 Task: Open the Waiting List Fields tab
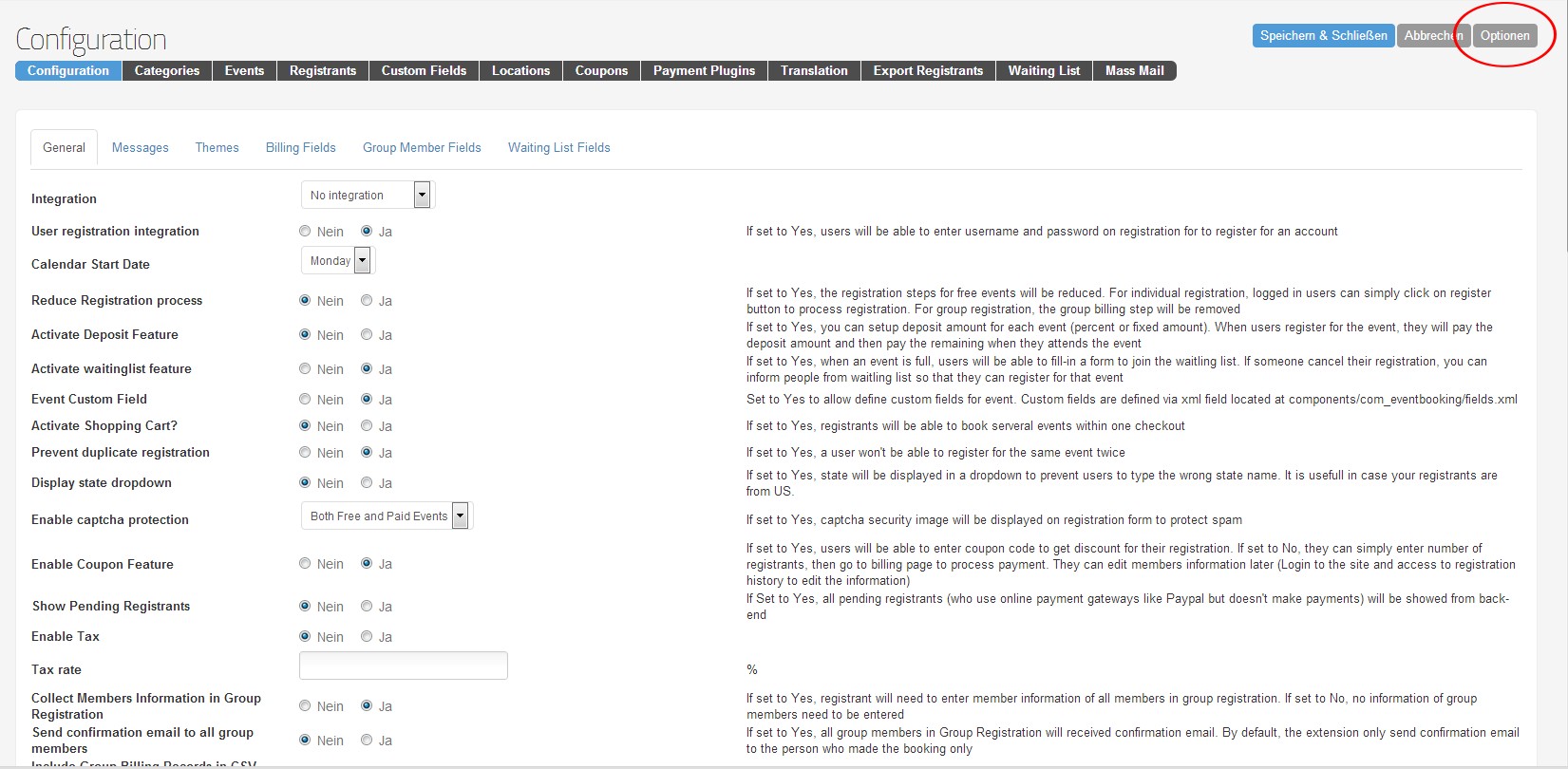559,147
